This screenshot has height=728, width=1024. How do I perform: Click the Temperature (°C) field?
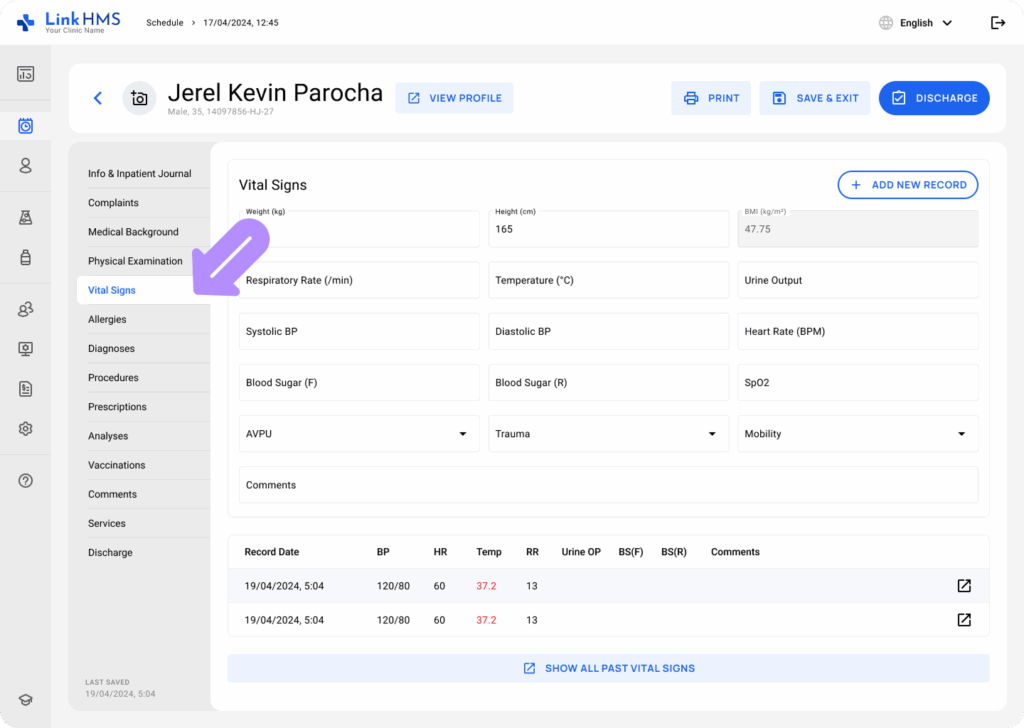coord(609,280)
